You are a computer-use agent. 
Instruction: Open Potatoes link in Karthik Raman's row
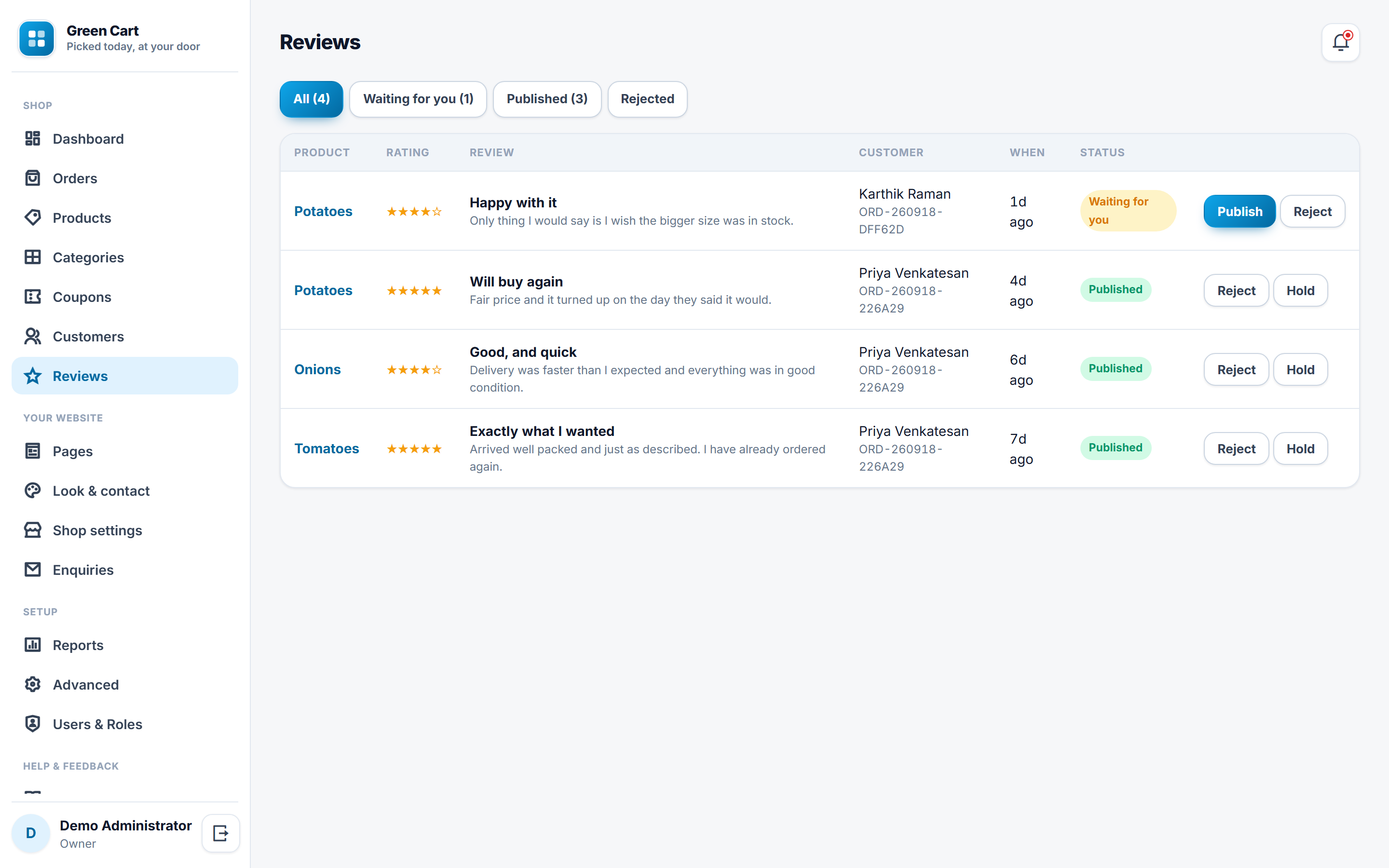(x=323, y=211)
